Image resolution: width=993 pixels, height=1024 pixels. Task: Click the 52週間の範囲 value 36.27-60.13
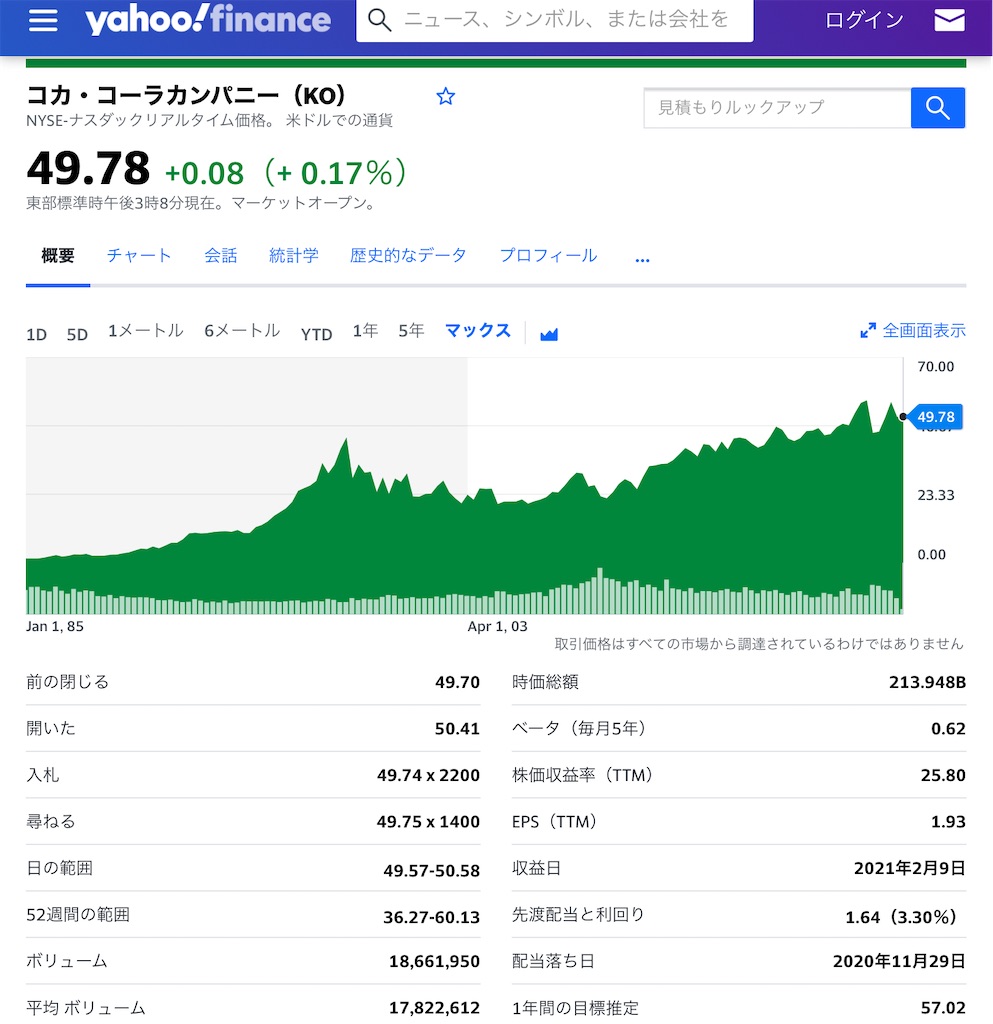pyautogui.click(x=432, y=917)
